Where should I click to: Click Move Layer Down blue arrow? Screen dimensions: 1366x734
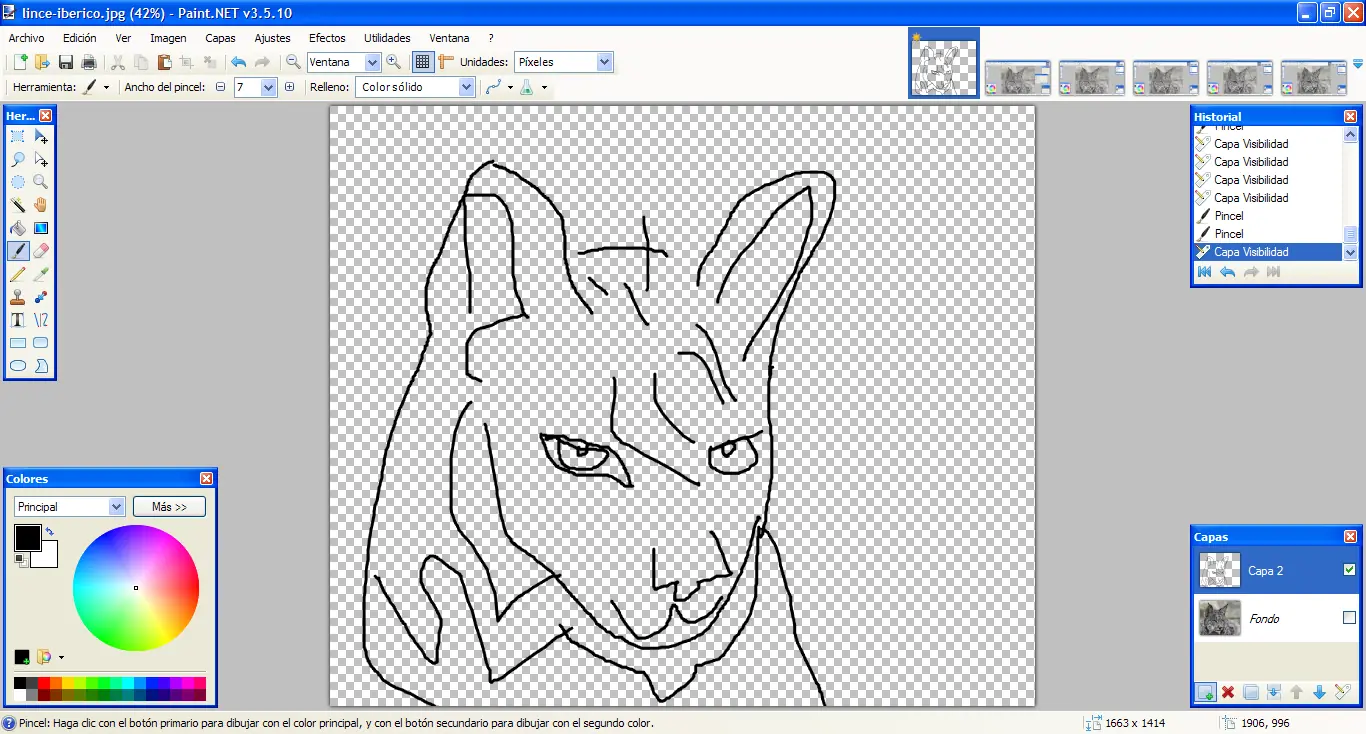pos(1319,692)
